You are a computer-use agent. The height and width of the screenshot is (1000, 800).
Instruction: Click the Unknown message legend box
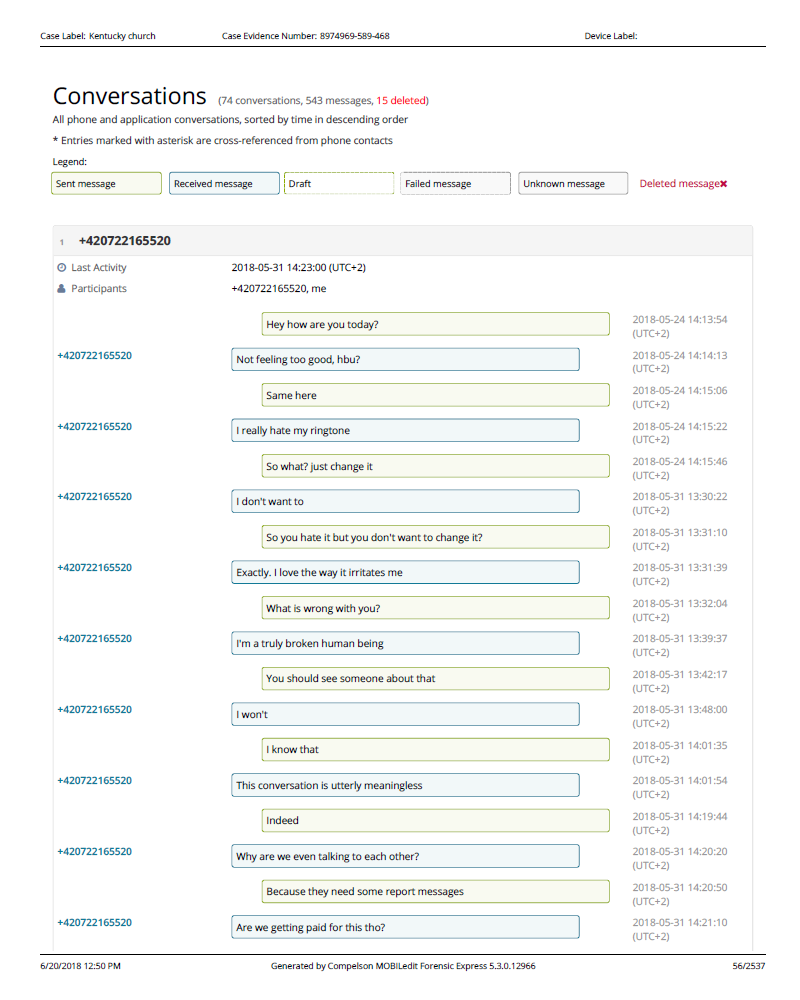(x=573, y=184)
